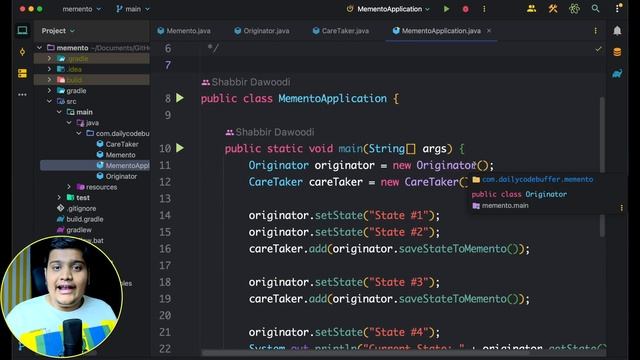The image size is (640, 360).
Task: Open Search Everywhere magnifier
Action: click(x=596, y=9)
